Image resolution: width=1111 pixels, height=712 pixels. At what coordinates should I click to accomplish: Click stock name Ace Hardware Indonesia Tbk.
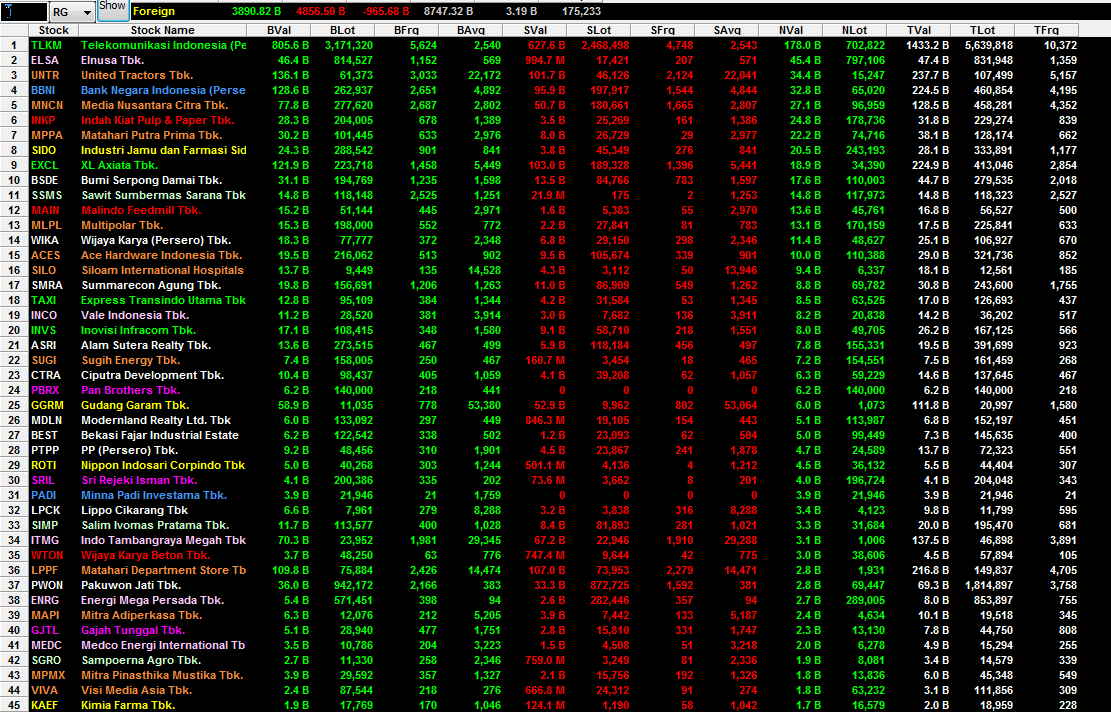pos(162,255)
